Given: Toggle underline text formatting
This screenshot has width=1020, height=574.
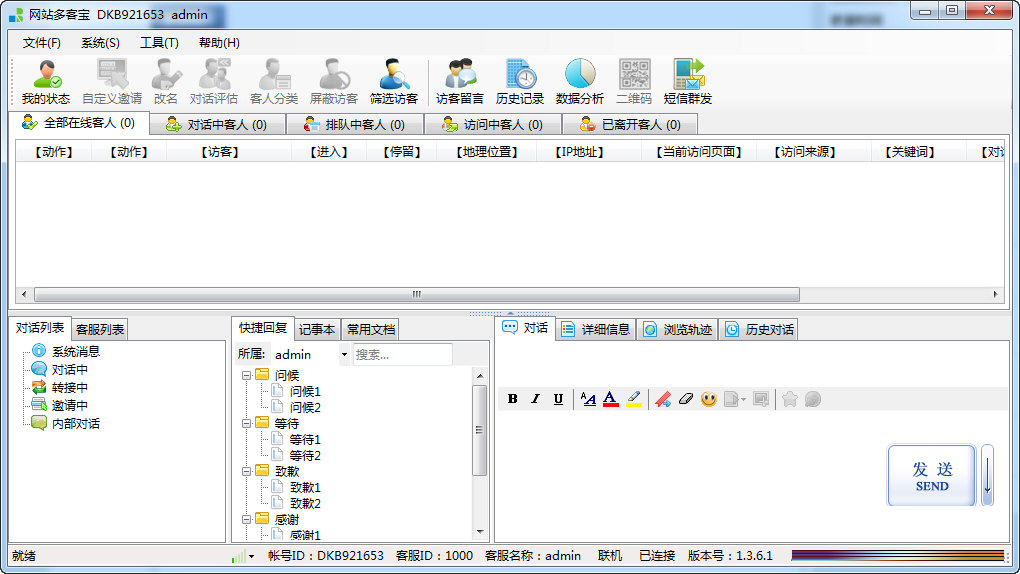Looking at the screenshot, I should coord(558,399).
